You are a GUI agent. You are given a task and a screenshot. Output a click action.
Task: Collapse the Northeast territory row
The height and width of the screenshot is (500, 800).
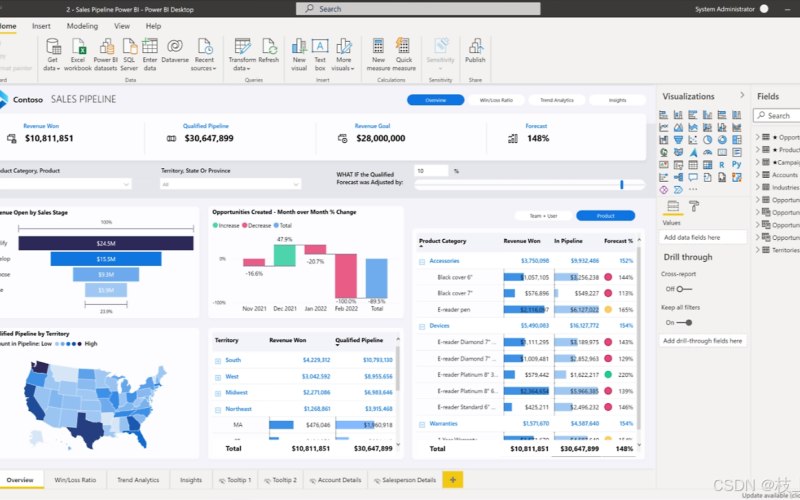(218, 410)
